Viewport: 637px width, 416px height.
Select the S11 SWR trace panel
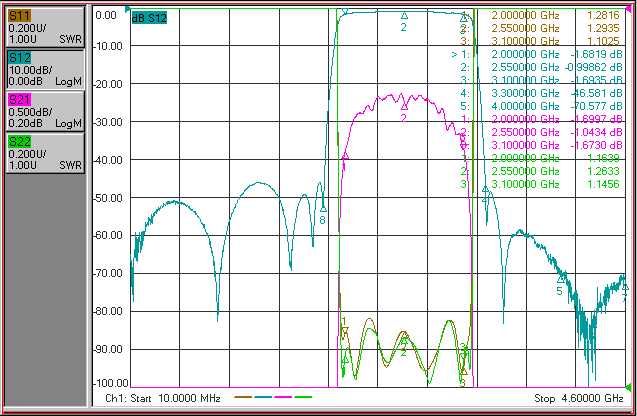(x=45, y=27)
